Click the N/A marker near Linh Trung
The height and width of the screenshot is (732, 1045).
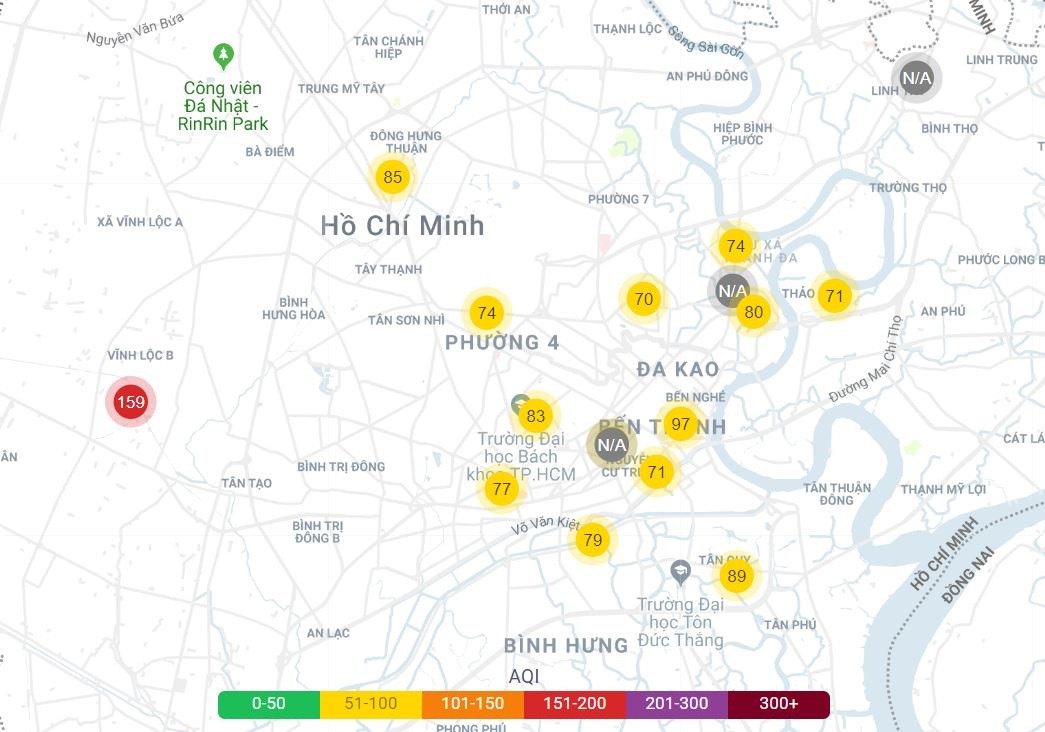point(916,77)
